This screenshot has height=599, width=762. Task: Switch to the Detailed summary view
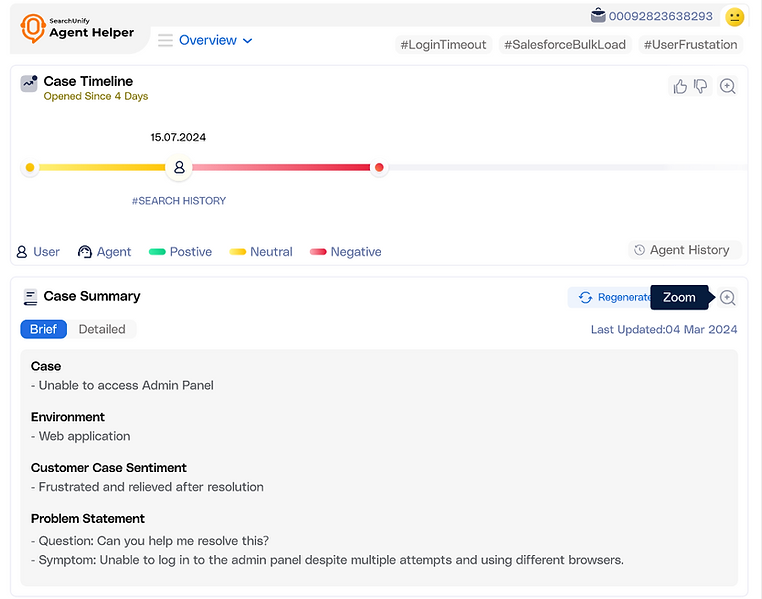click(102, 329)
